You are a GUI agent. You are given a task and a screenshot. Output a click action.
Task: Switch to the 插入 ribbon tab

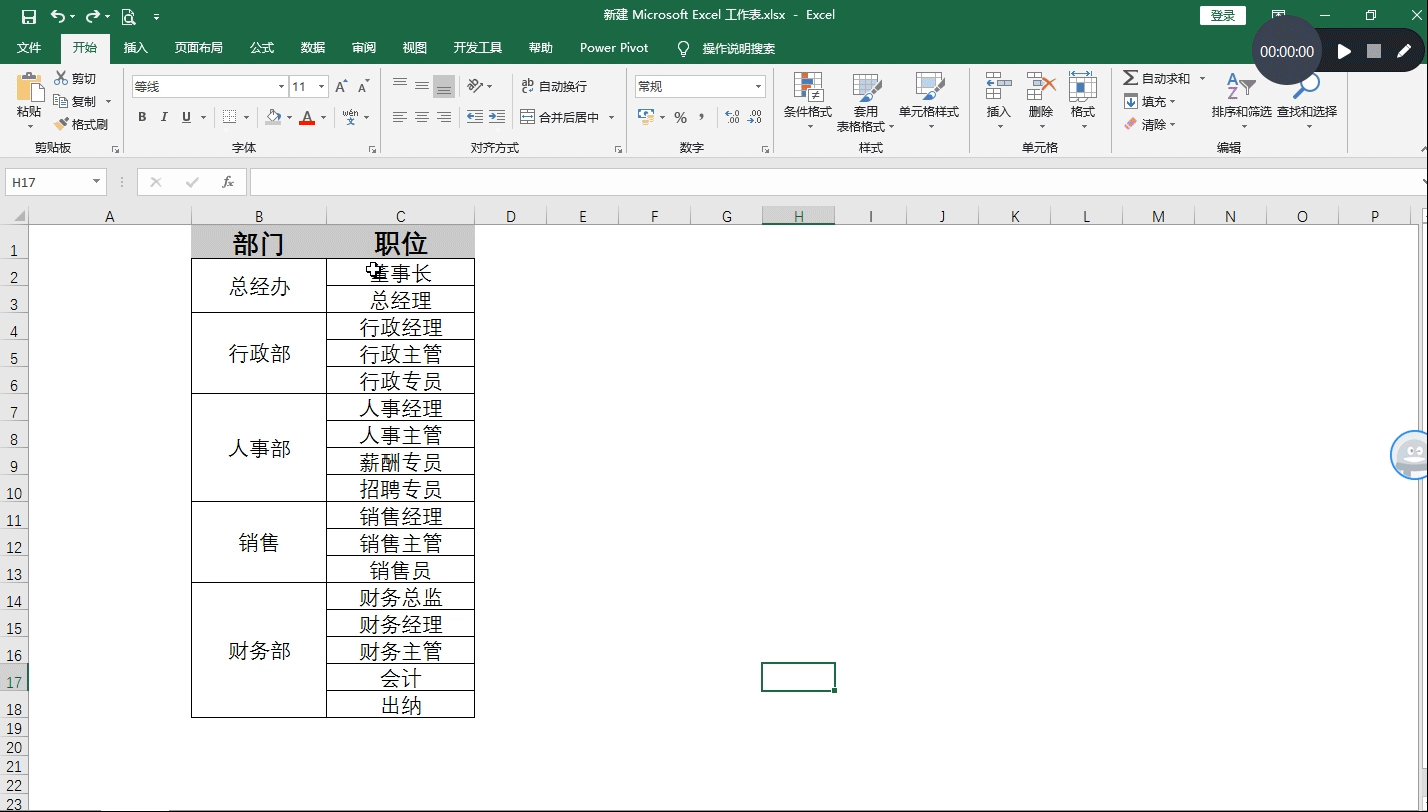pos(135,47)
